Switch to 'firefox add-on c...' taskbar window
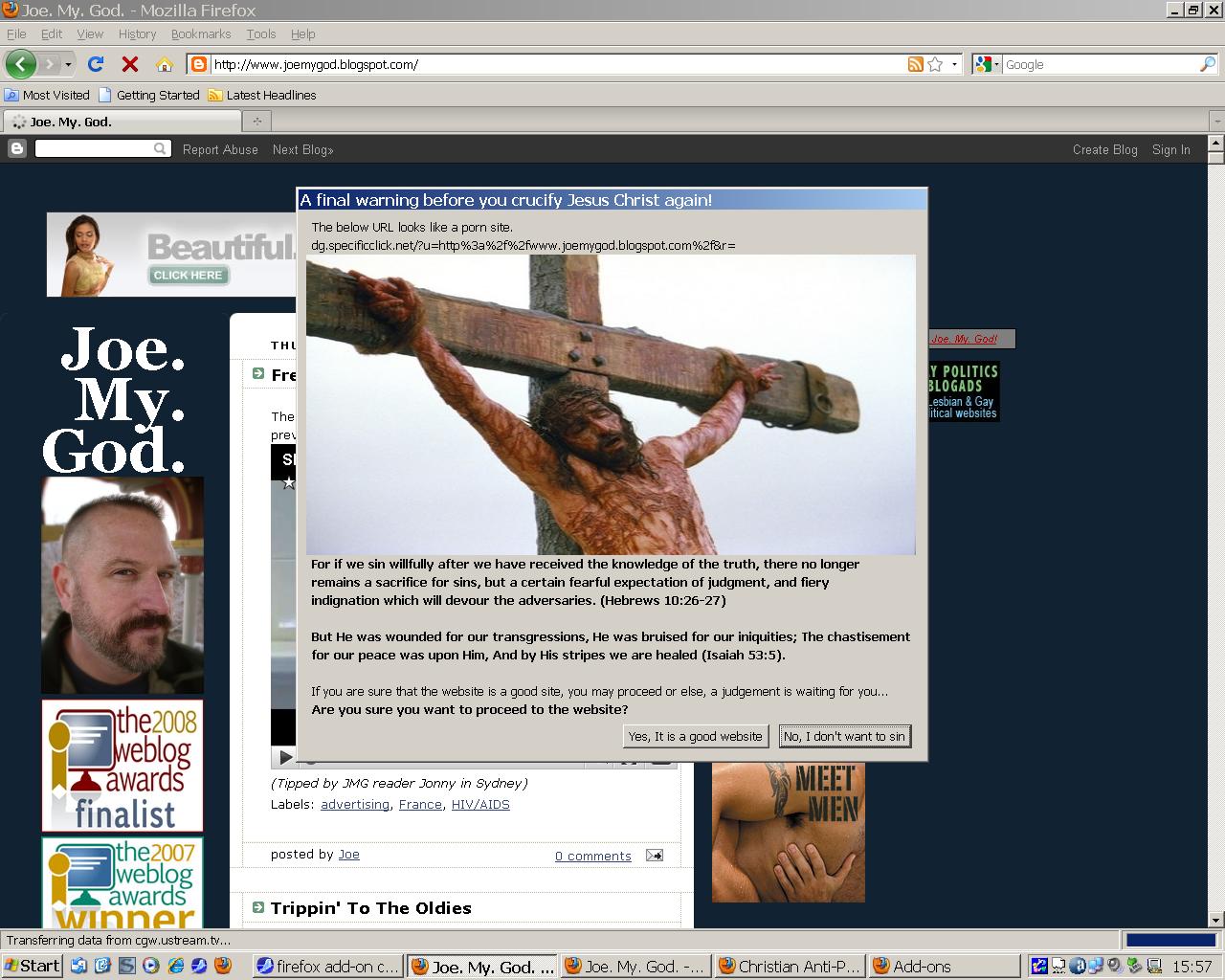 [328, 966]
